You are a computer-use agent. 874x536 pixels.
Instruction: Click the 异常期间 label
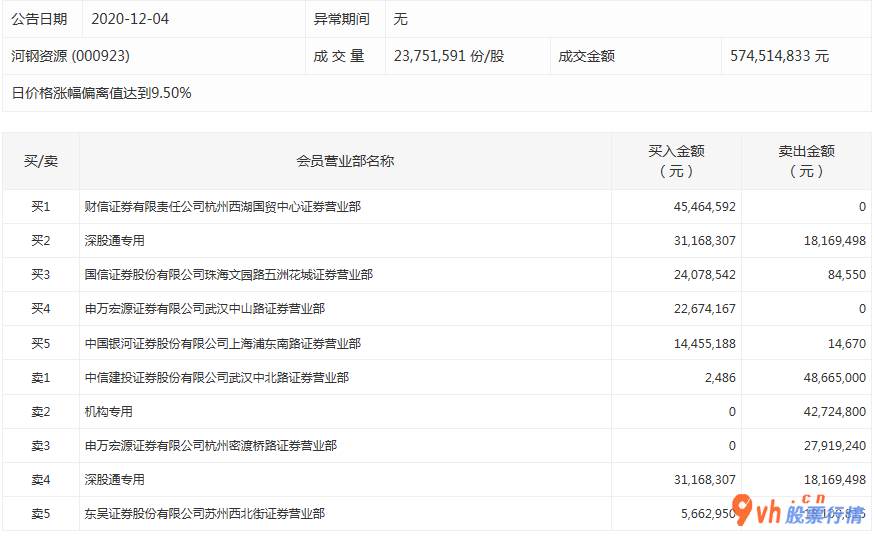[341, 19]
